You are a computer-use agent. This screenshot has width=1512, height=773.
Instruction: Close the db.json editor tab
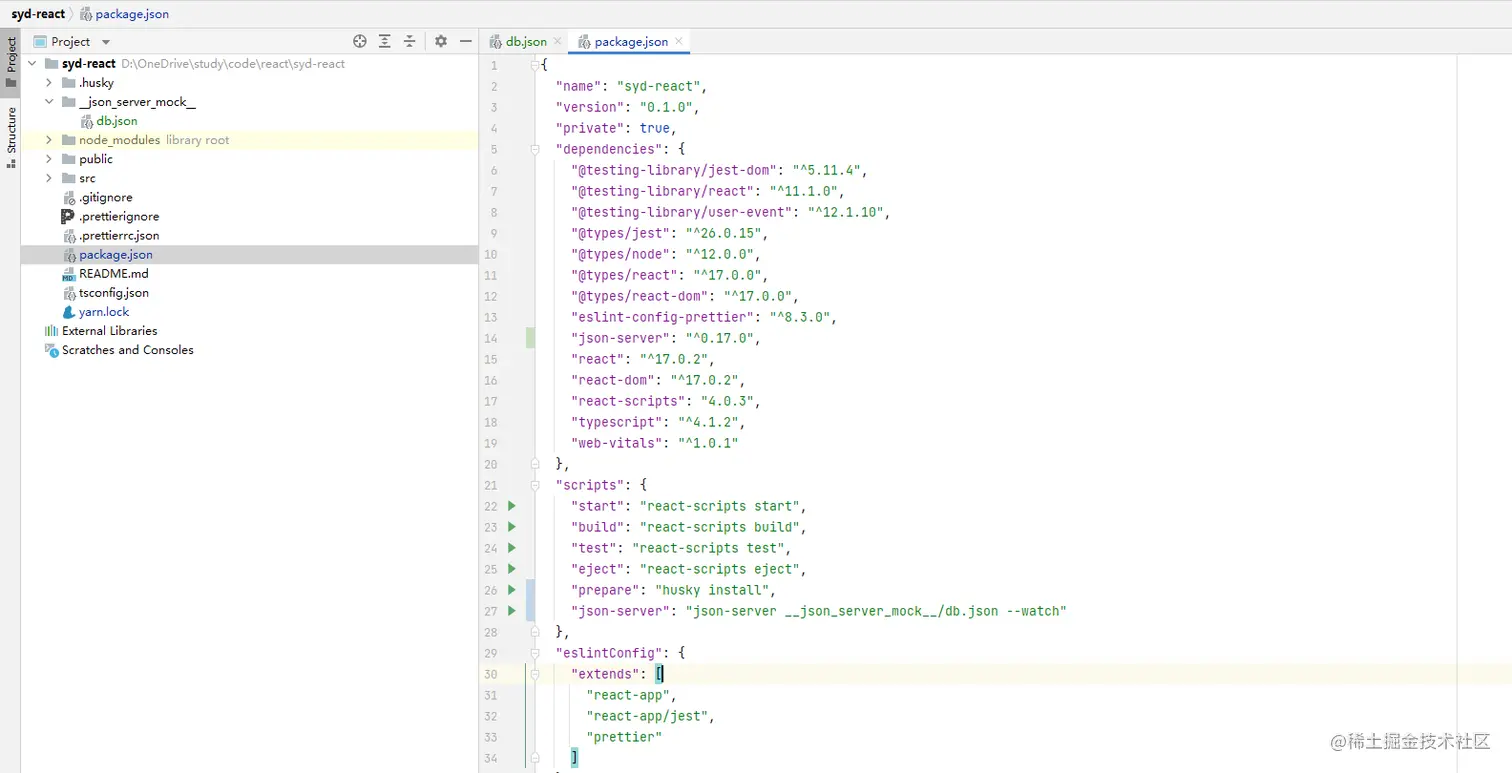[x=557, y=41]
